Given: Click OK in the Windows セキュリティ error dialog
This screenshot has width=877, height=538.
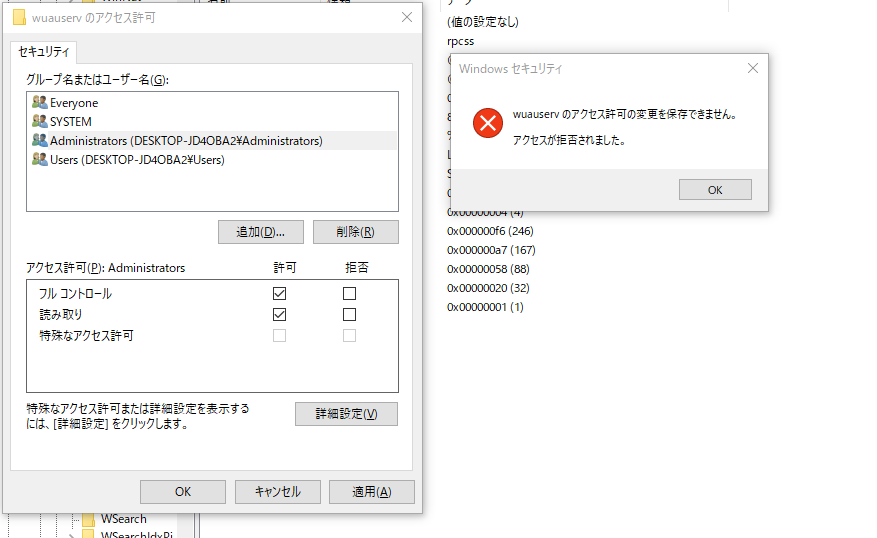Looking at the screenshot, I should pos(715,190).
